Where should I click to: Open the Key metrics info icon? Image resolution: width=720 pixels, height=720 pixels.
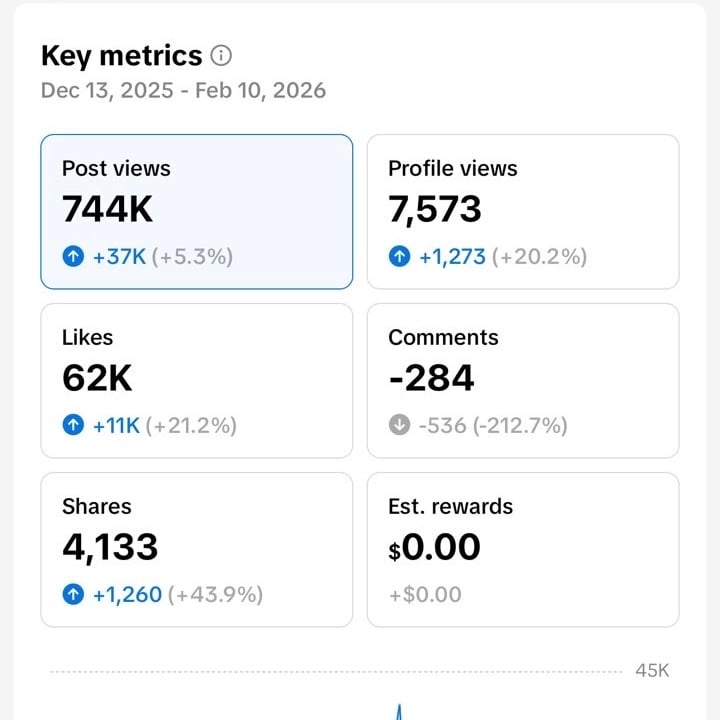221,56
